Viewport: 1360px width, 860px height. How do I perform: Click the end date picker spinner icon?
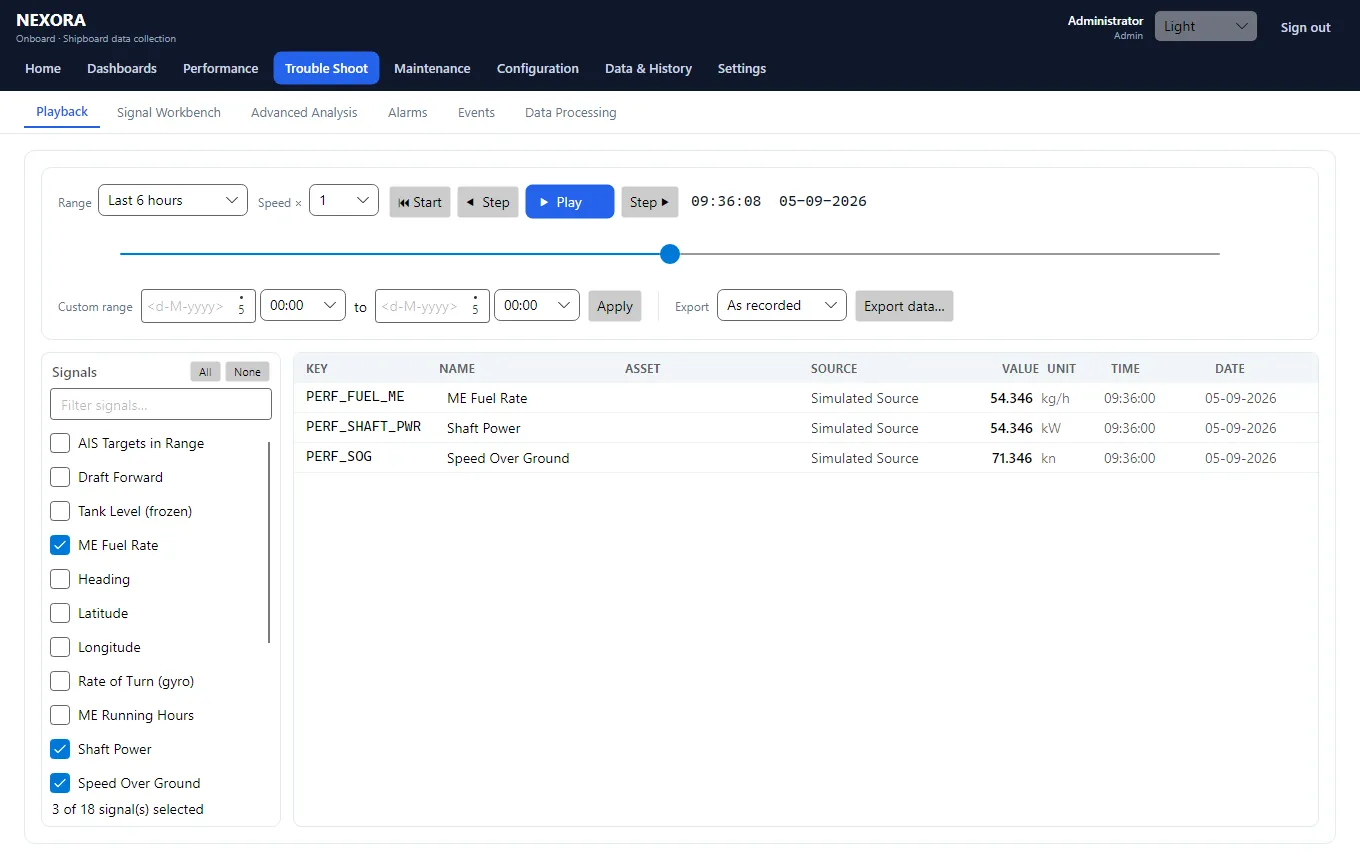(x=475, y=306)
